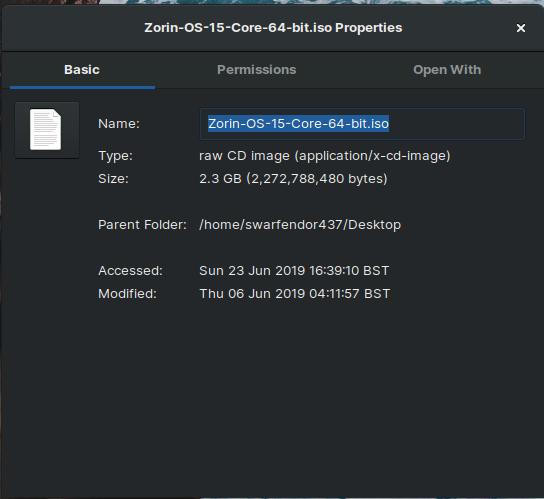
Task: Click the white document file icon button
Action: pyautogui.click(x=47, y=130)
